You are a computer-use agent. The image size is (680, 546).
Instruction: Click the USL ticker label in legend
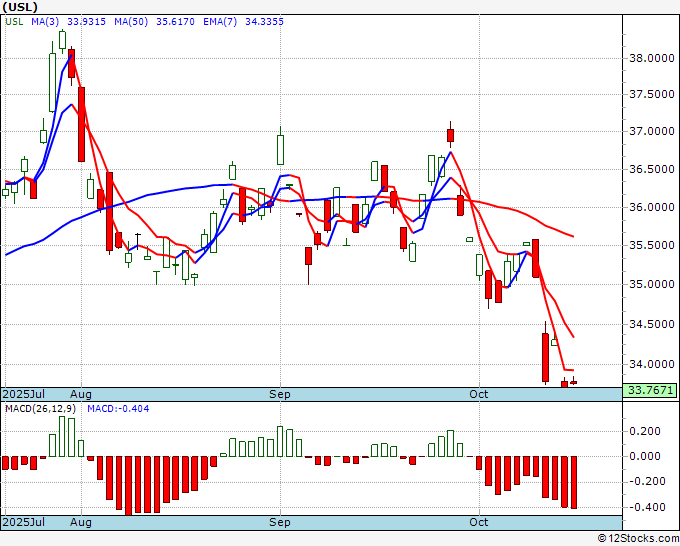pyautogui.click(x=14, y=21)
